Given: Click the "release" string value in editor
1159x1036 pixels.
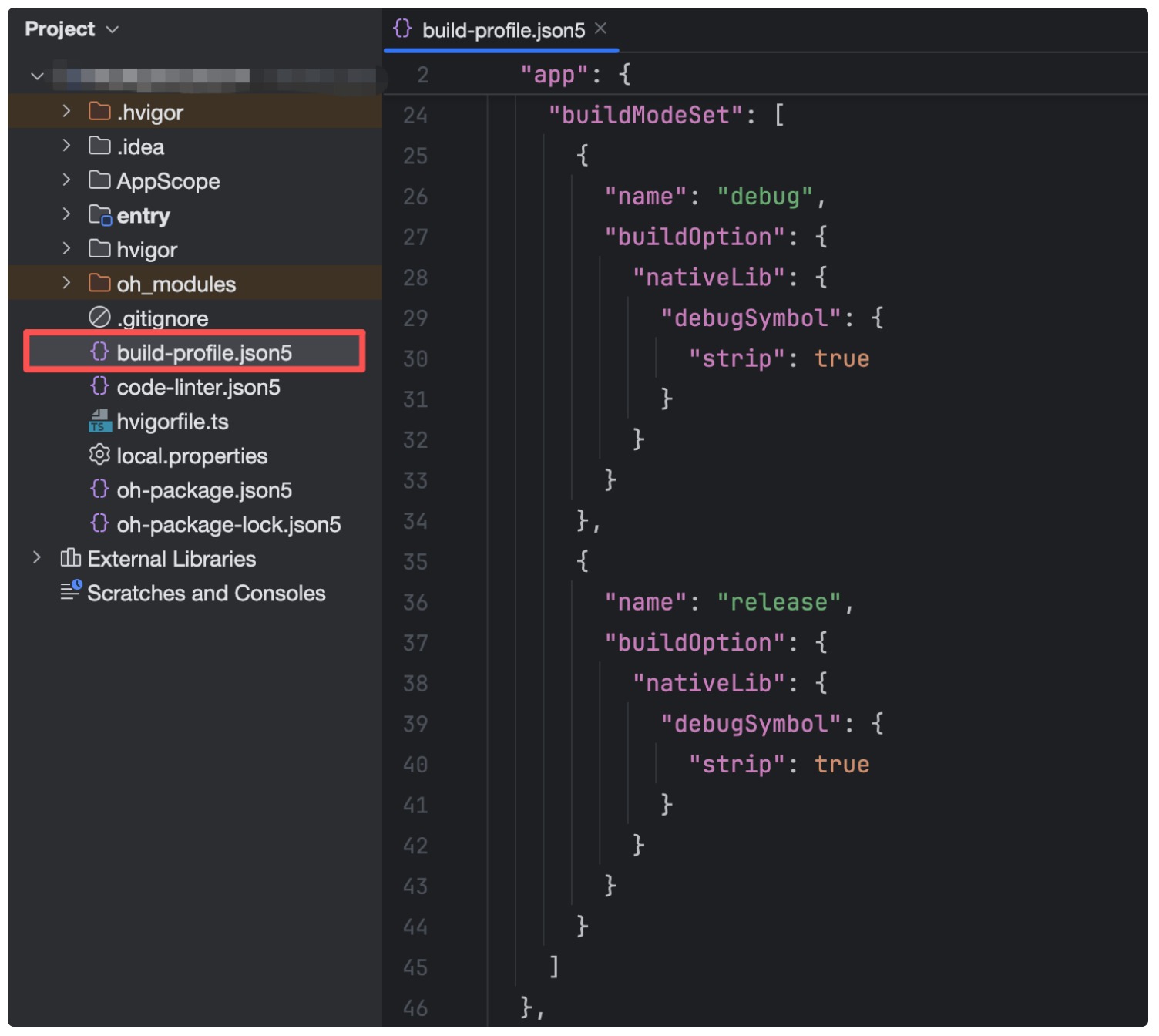Looking at the screenshot, I should tap(778, 602).
